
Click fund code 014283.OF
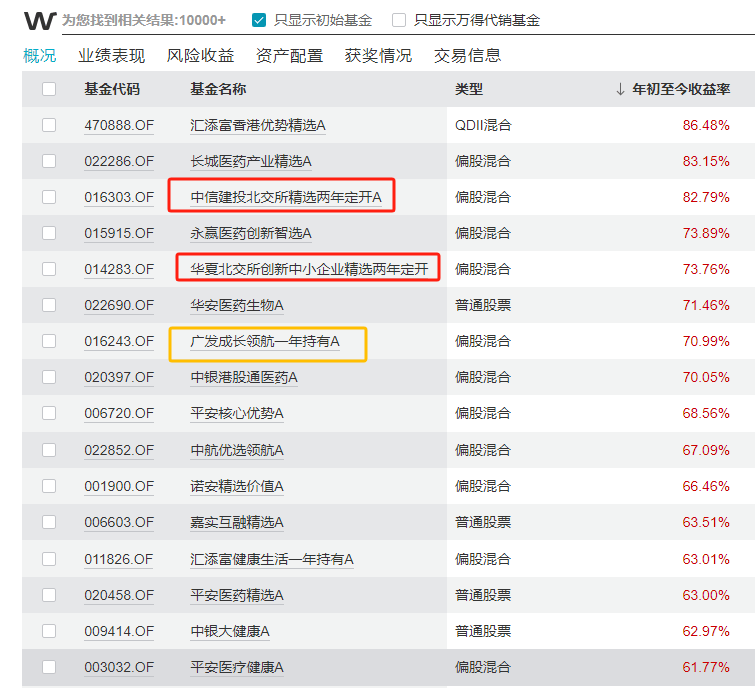[119, 269]
